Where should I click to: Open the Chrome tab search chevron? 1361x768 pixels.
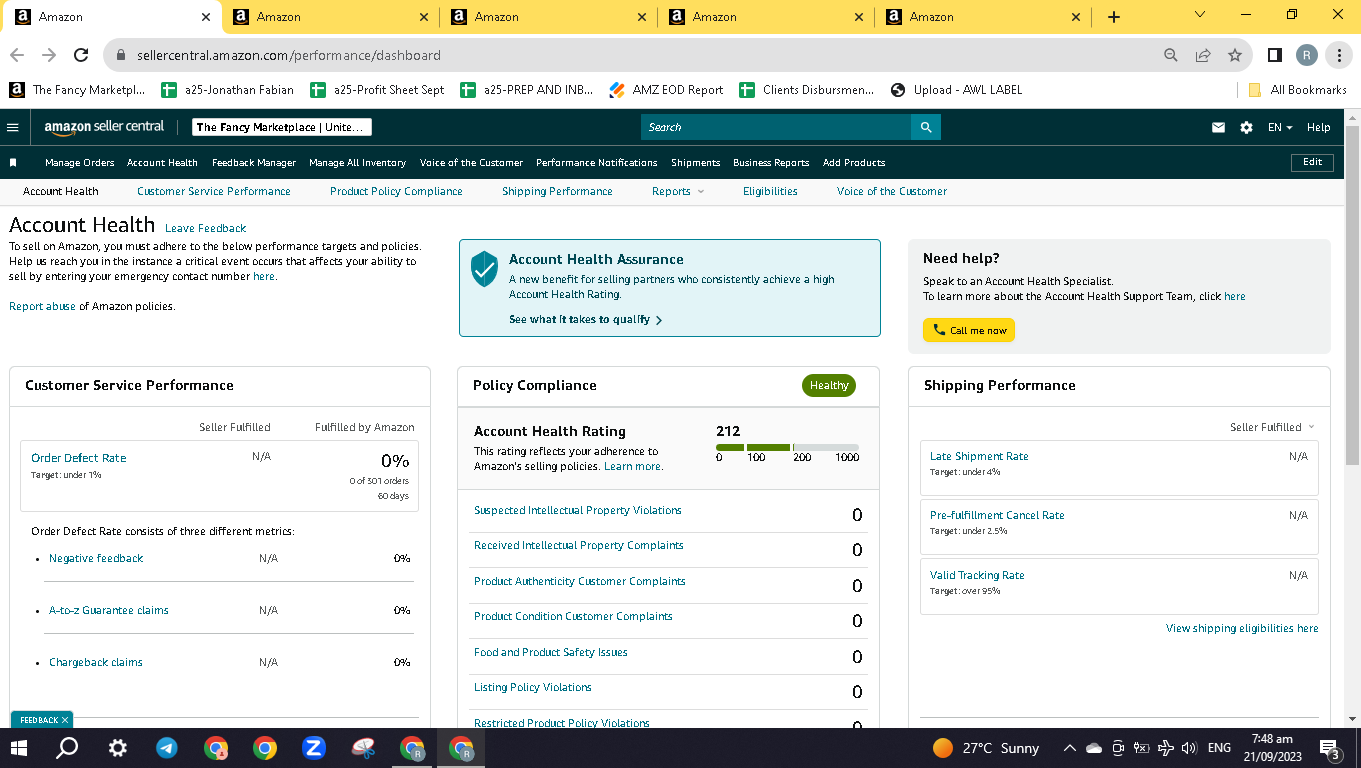click(x=1200, y=15)
